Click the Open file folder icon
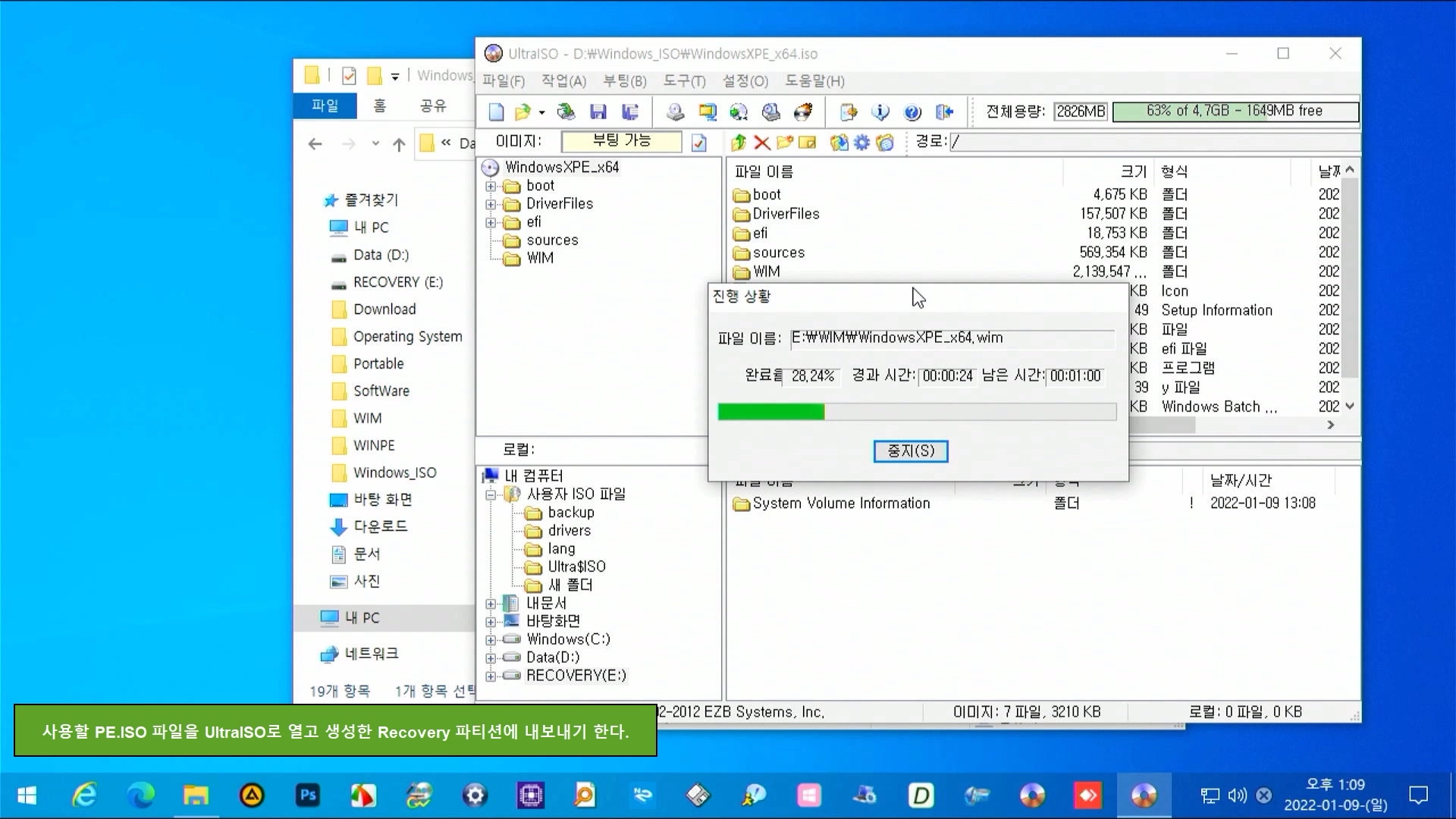This screenshot has width=1456, height=819. (x=522, y=112)
